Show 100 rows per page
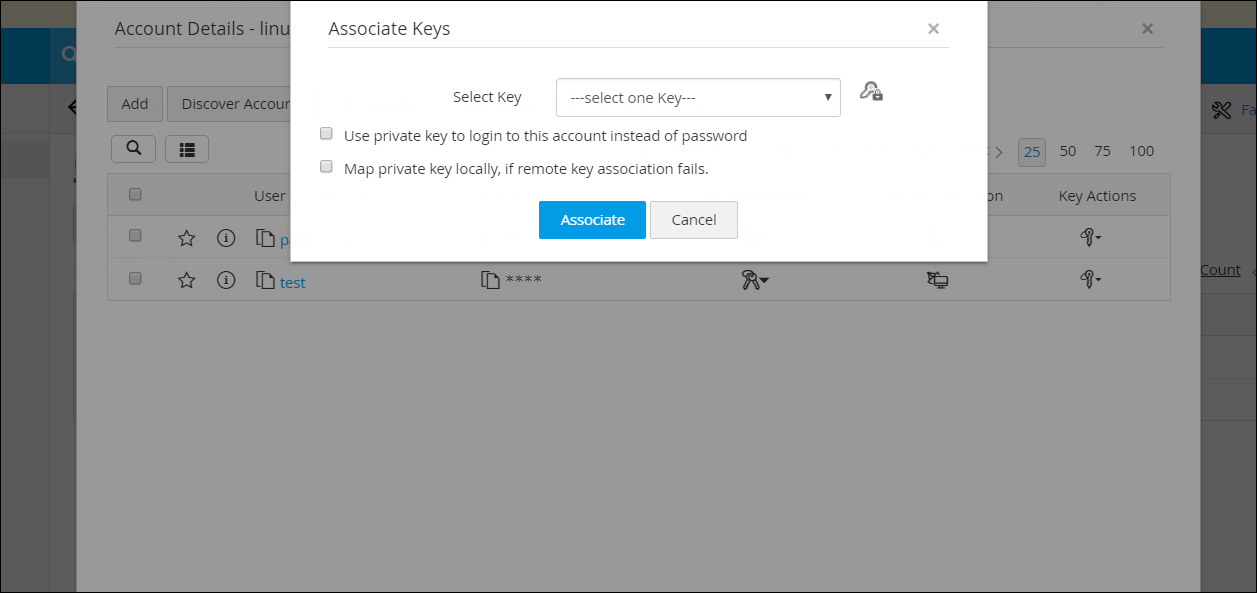Image resolution: width=1257 pixels, height=593 pixels. tap(1141, 151)
